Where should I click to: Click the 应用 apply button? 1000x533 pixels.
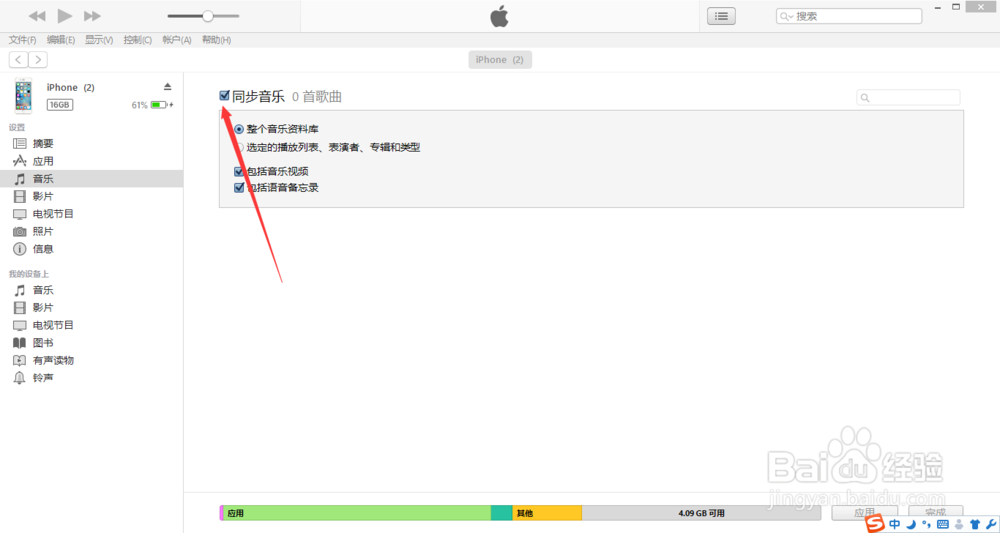865,513
